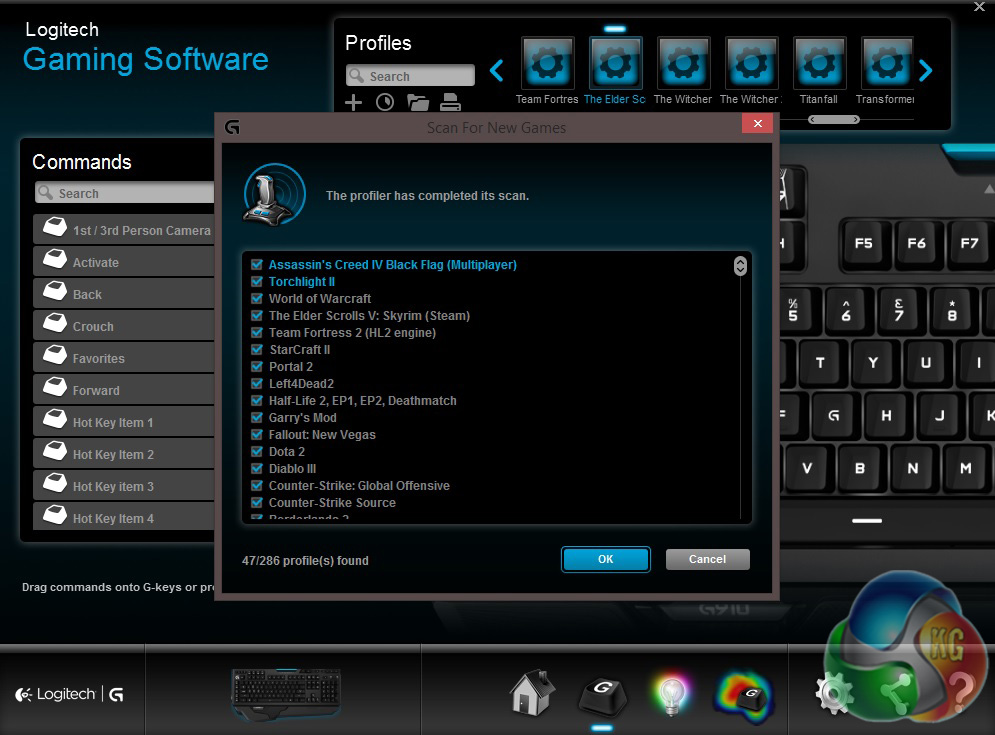Click the right arrow to scroll profiles
This screenshot has height=735, width=995.
[925, 70]
